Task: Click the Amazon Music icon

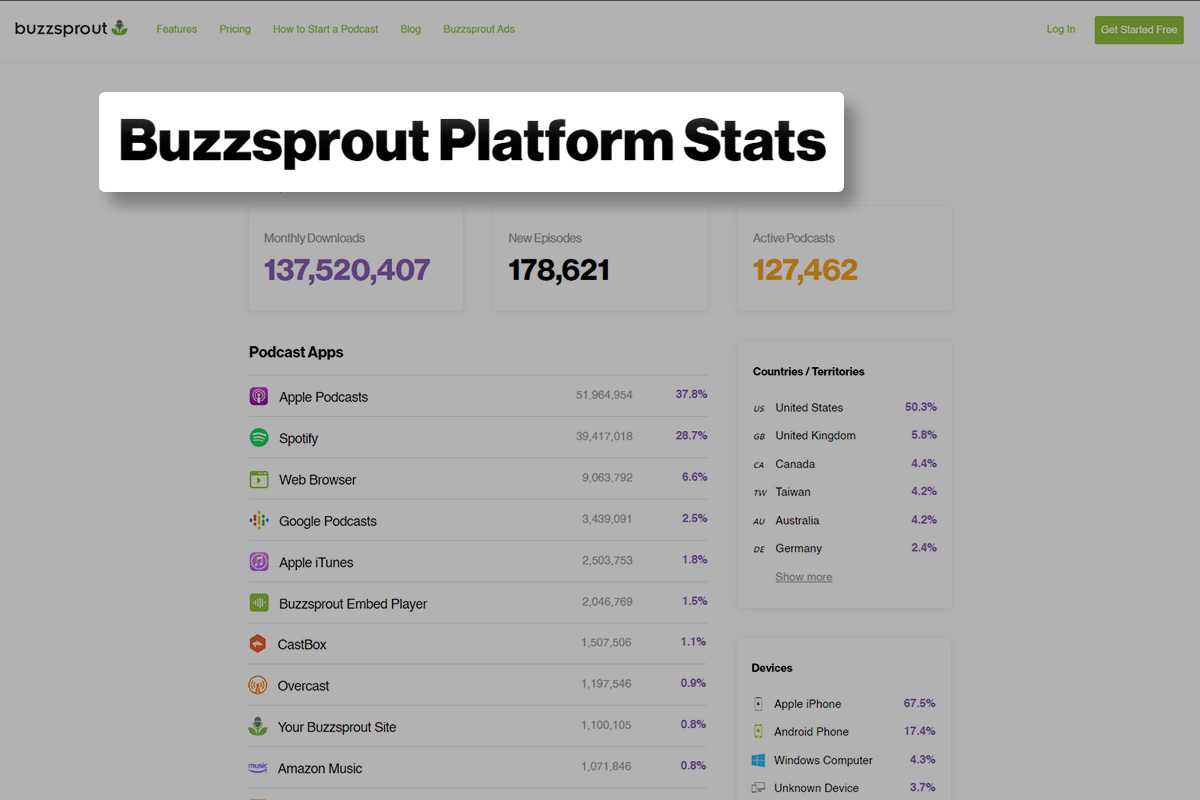Action: 258,768
